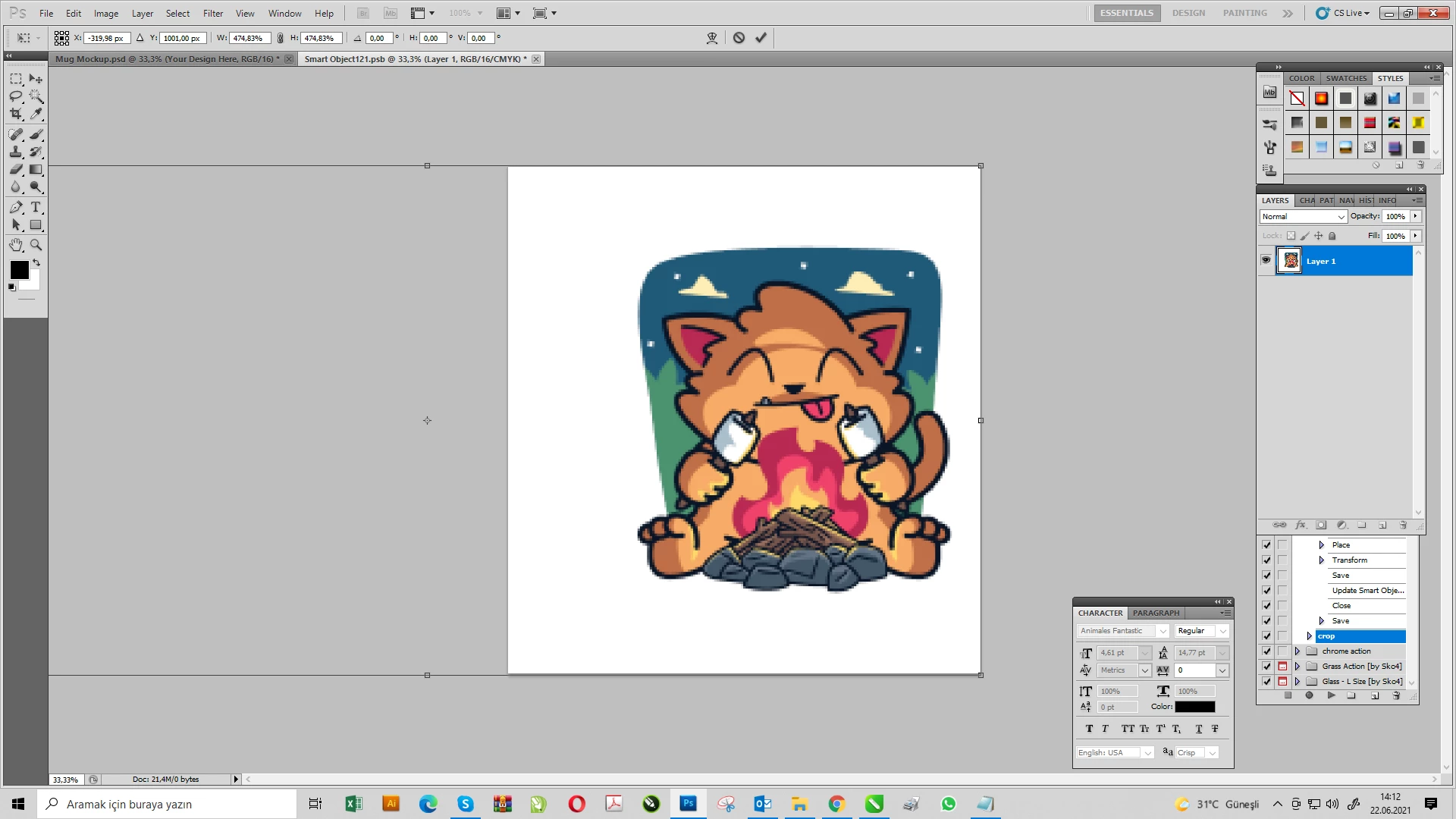Swap foreground and background colors
This screenshot has height=819, width=1456.
click(x=36, y=262)
